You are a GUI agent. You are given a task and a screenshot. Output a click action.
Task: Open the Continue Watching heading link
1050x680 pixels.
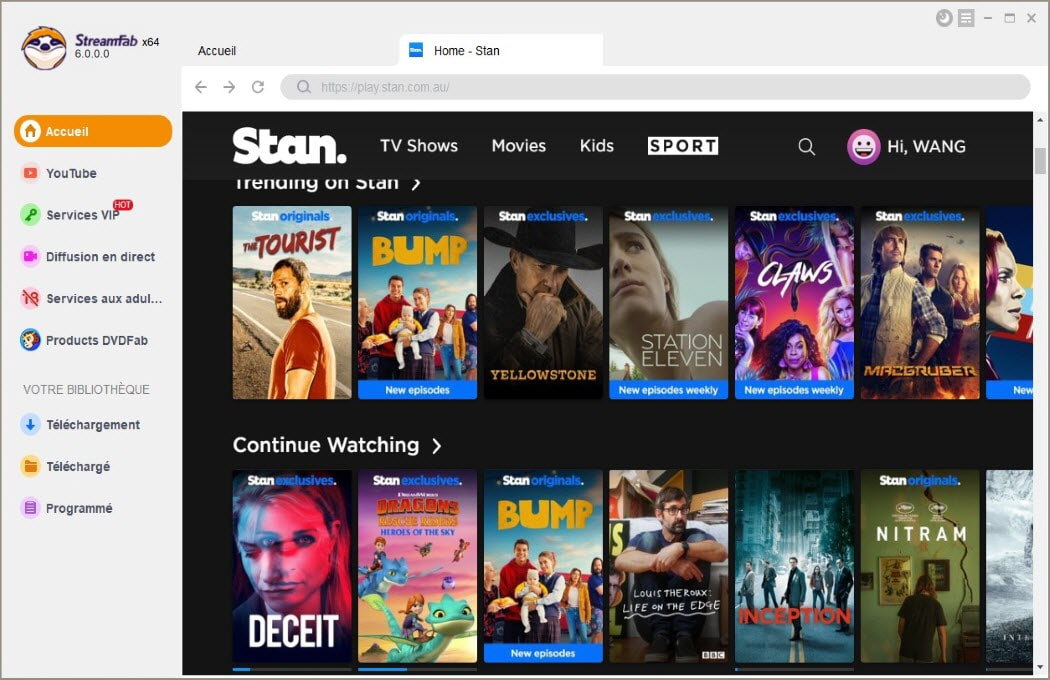(x=326, y=445)
